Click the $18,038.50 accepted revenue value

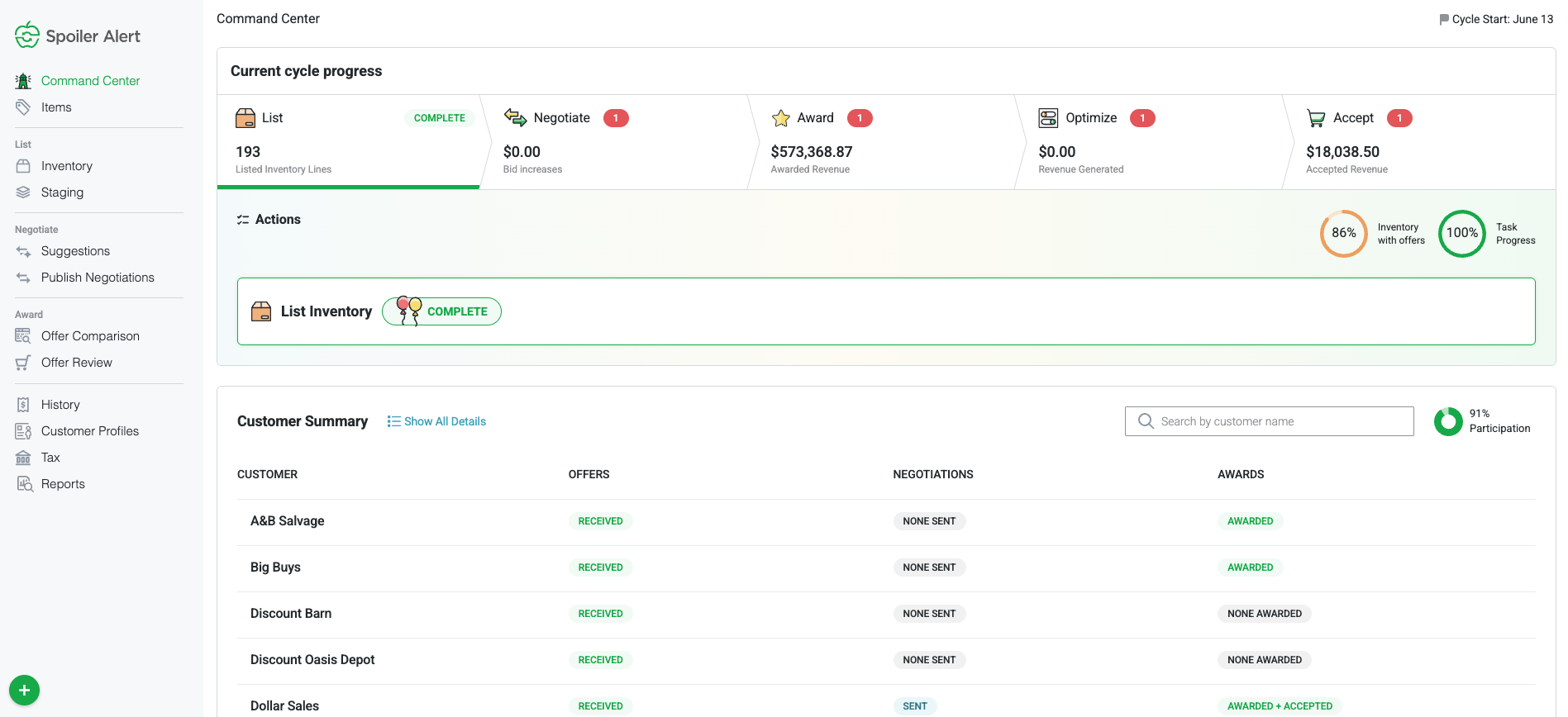(1343, 152)
